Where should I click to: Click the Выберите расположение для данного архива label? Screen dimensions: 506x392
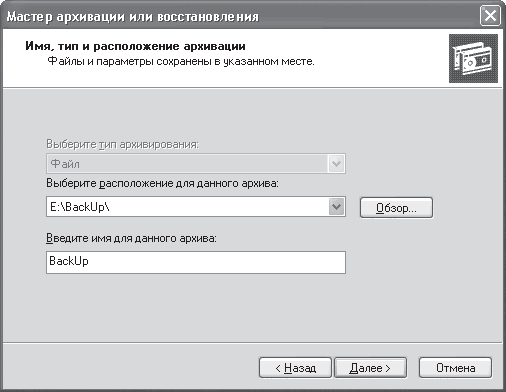162,183
